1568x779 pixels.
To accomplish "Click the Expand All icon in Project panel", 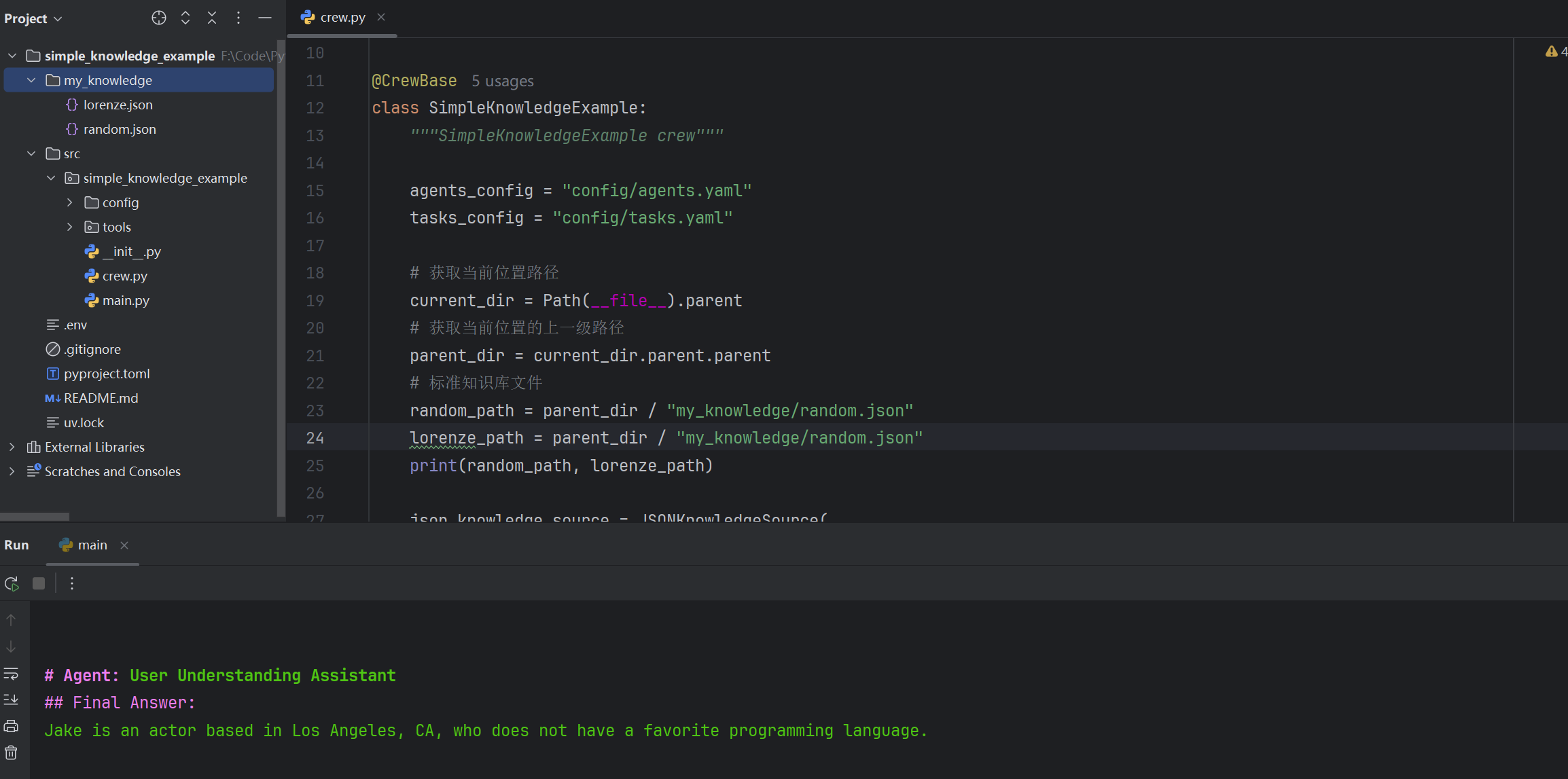I will click(x=185, y=18).
